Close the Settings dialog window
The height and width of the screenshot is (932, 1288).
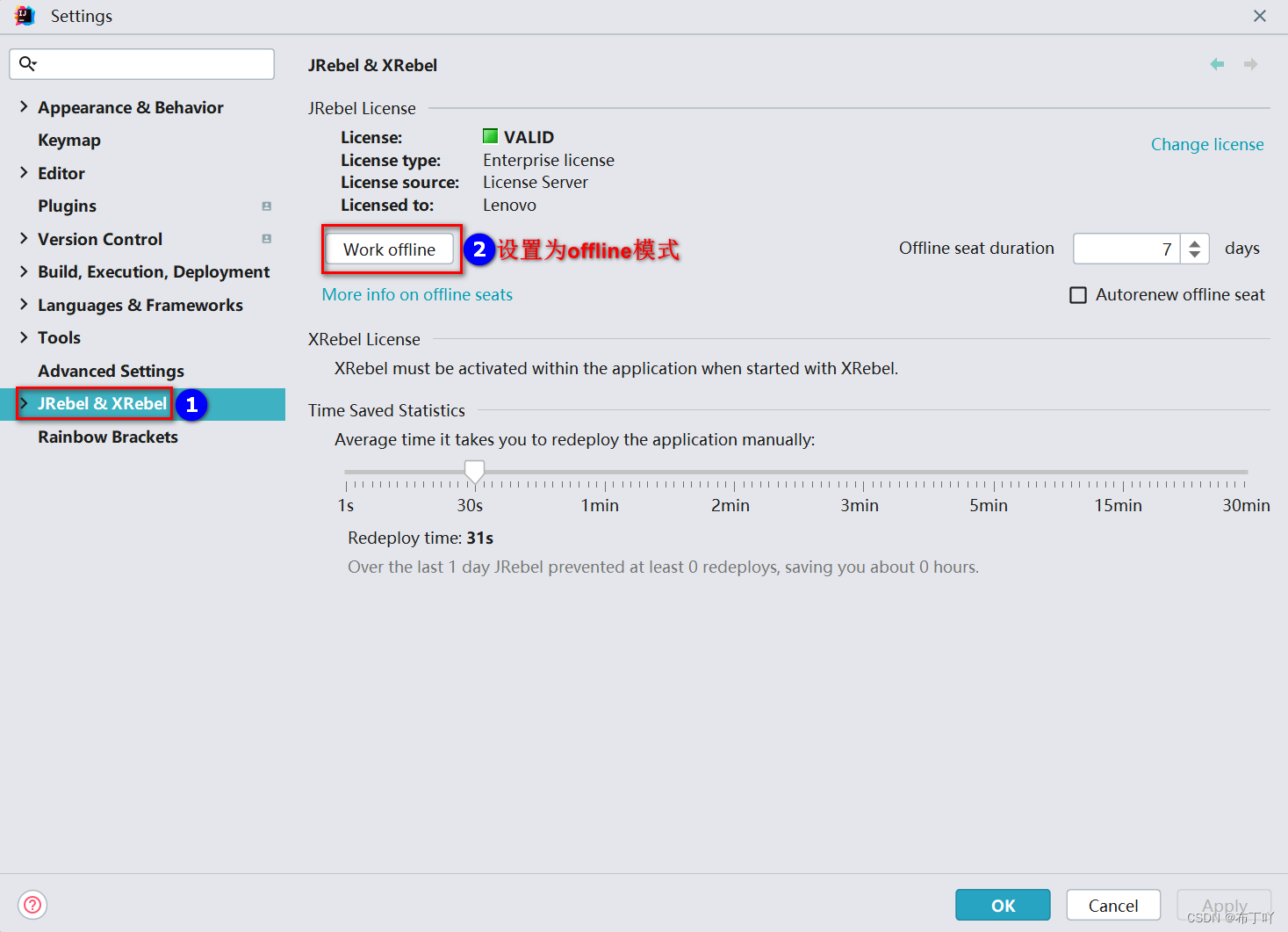[1260, 16]
